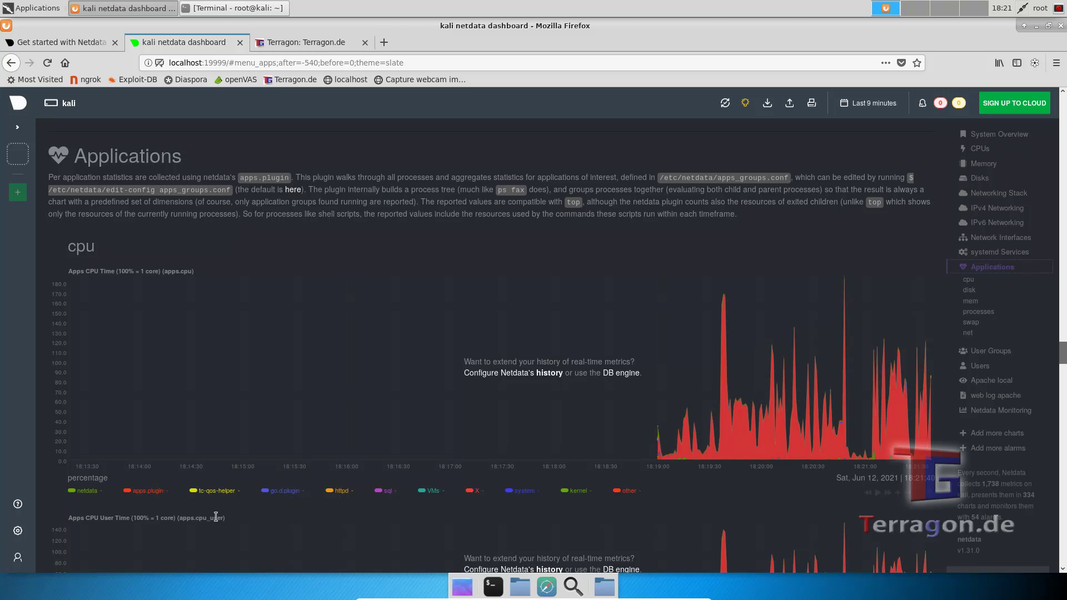The height and width of the screenshot is (600, 1067).
Task: Toggle kernel dimension in cpu legend
Action: (574, 490)
